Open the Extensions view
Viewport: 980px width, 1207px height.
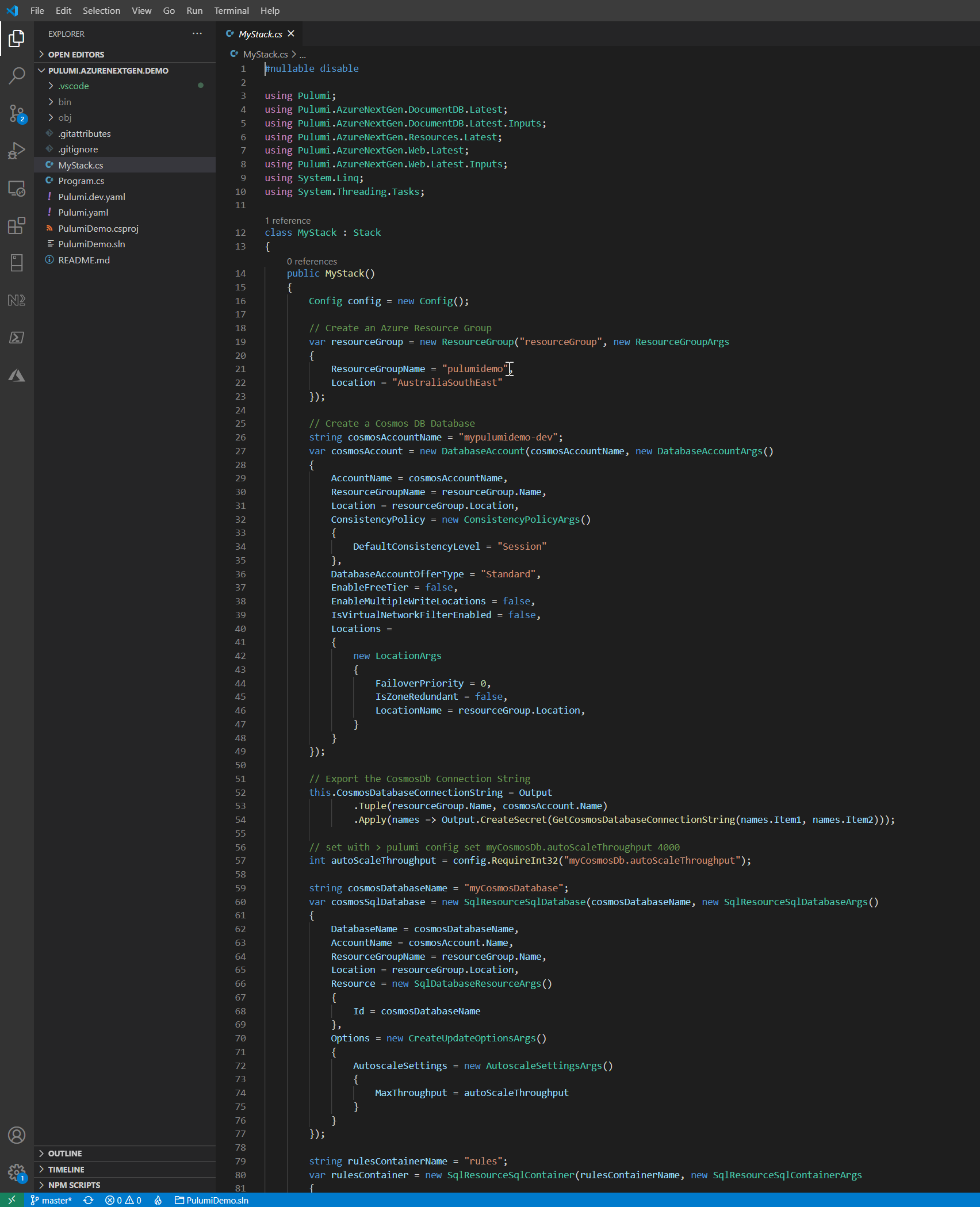tap(17, 225)
